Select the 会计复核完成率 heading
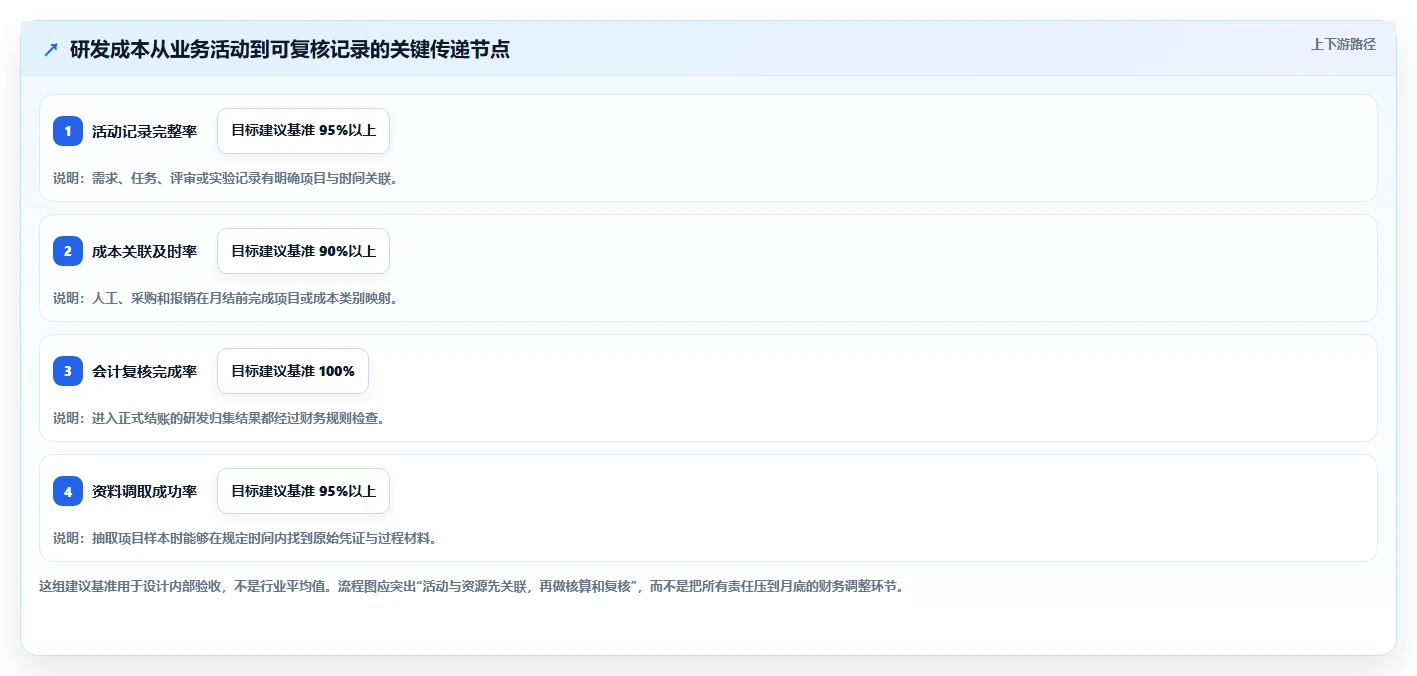The height and width of the screenshot is (676, 1417). (x=144, y=371)
